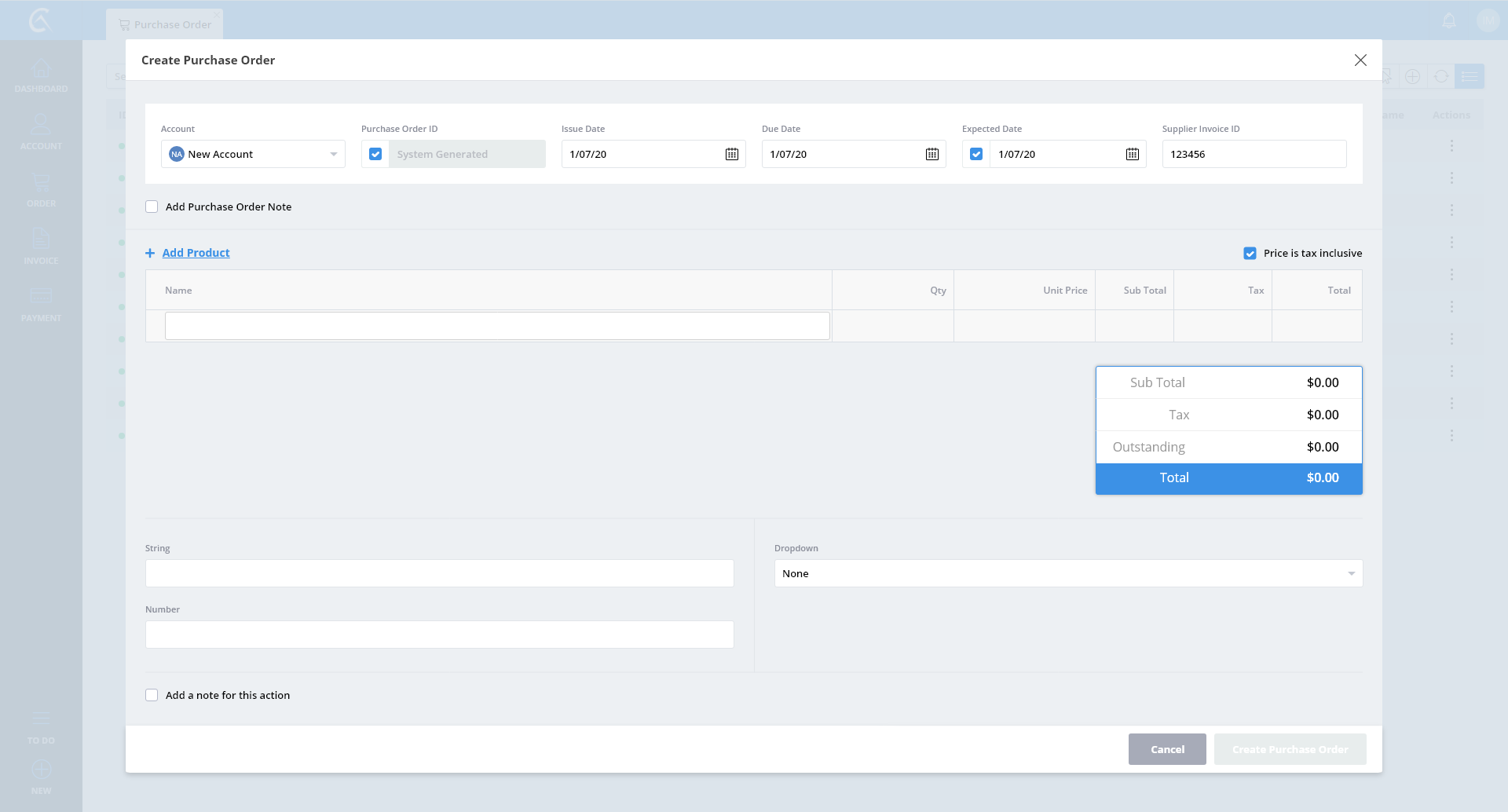Enable Add Purchase Order Note checkbox
Viewport: 1508px width, 812px height.
[x=152, y=207]
